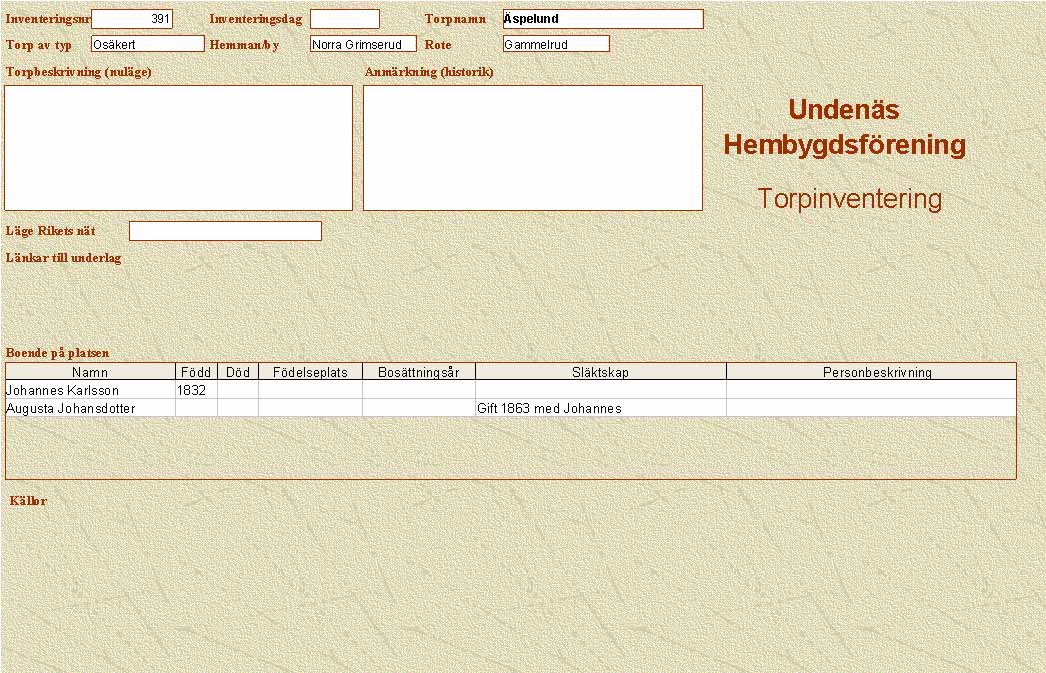
Task: Click inside the Torpbeskrivning (nuläge) text area
Action: click(178, 147)
